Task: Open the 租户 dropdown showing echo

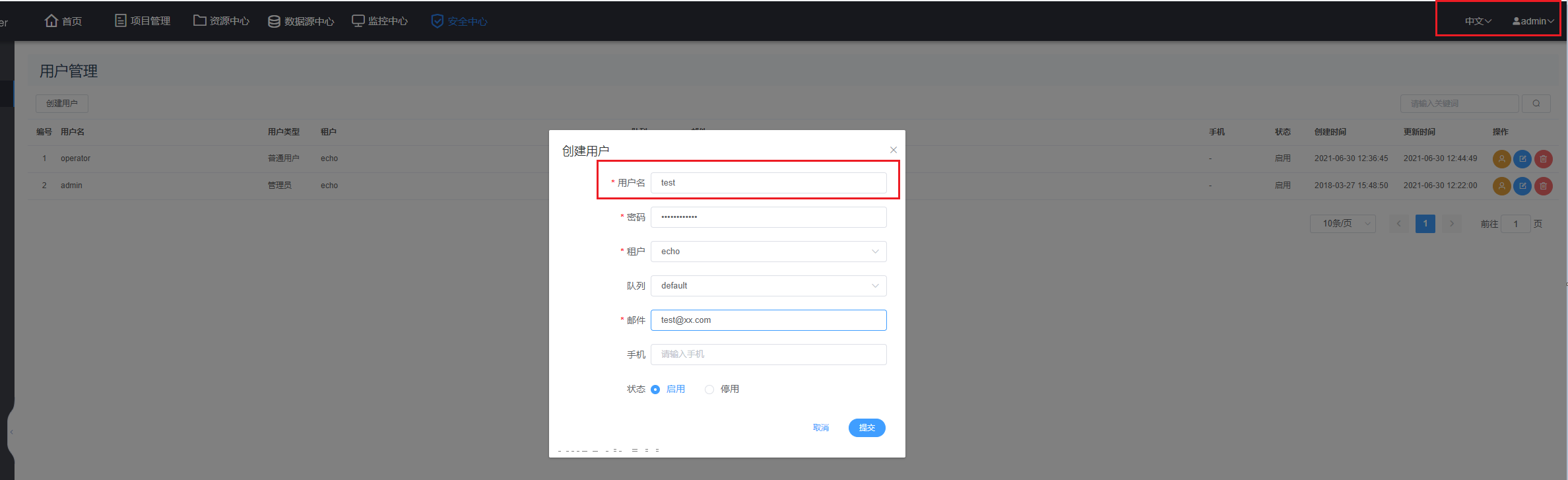Action: 769,252
